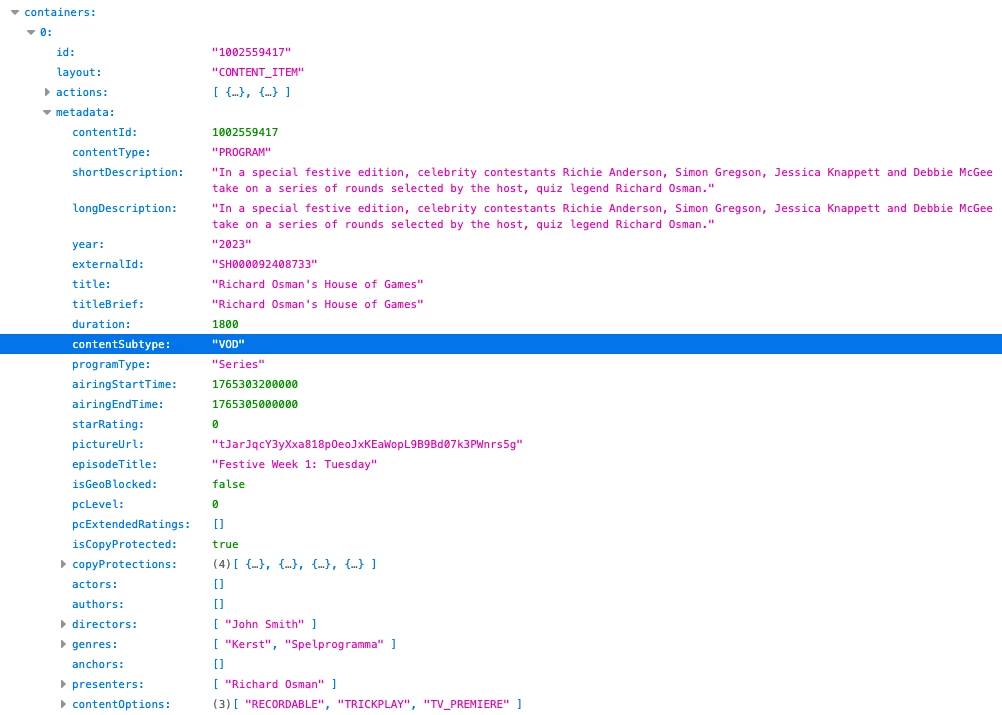The width and height of the screenshot is (1002, 715).
Task: Select the pcExtendedRatings key
Action: [131, 525]
